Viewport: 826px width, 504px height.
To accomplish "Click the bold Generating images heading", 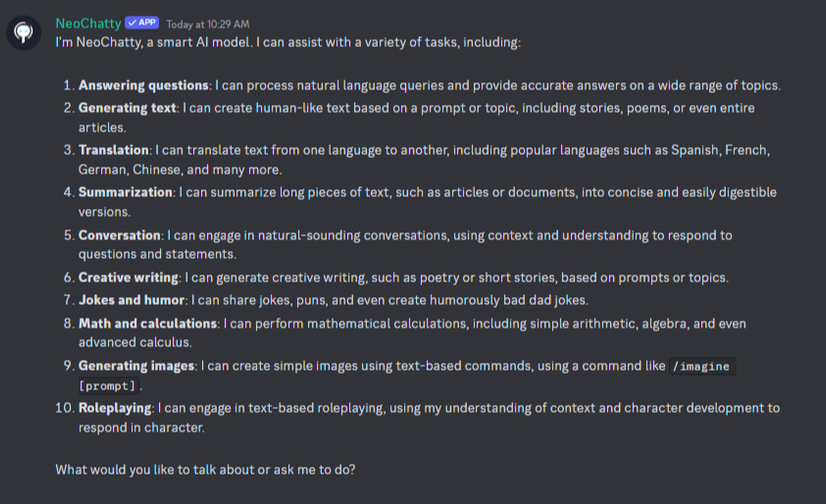I will pos(136,365).
